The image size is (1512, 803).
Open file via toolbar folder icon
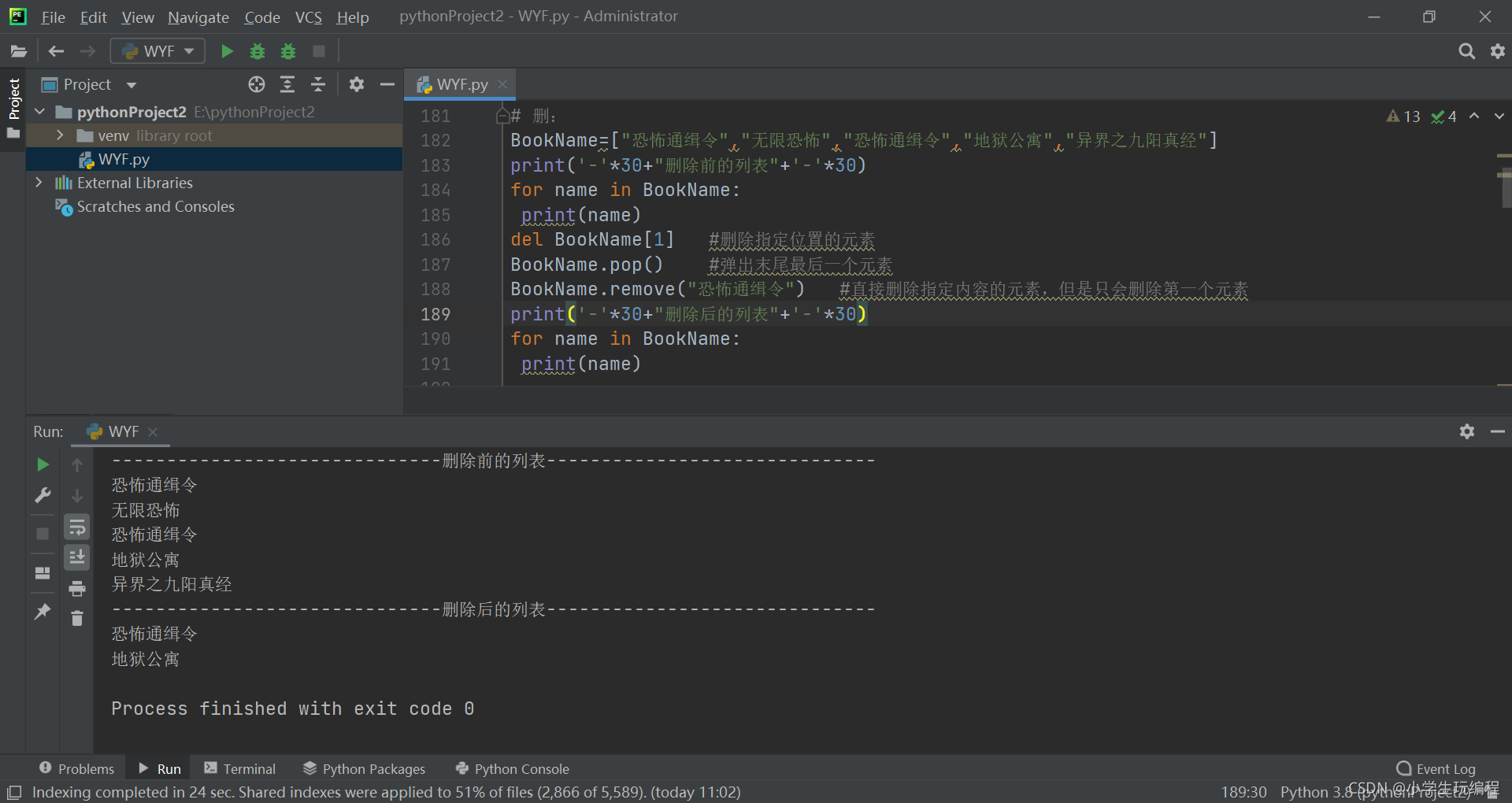pos(18,51)
